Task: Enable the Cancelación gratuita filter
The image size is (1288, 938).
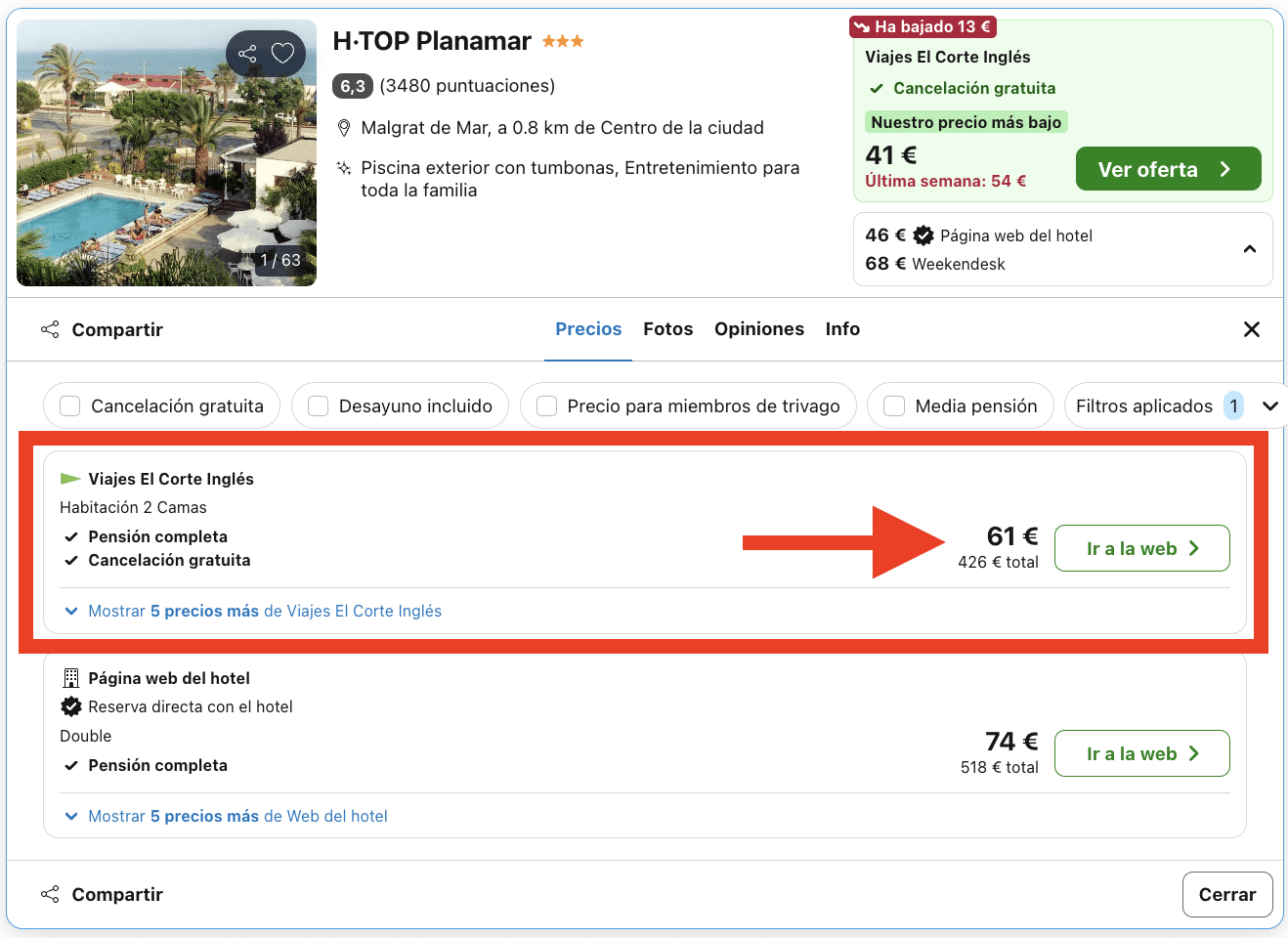Action: coord(69,405)
